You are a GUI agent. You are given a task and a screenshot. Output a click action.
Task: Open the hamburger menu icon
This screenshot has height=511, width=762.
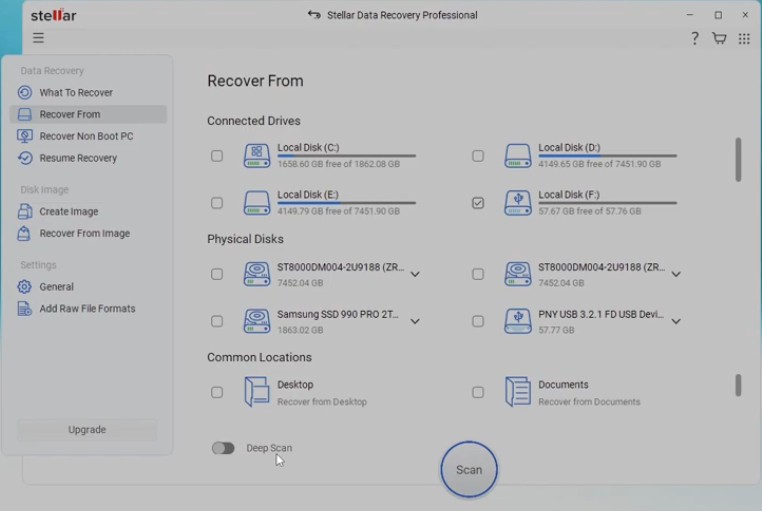pos(38,38)
